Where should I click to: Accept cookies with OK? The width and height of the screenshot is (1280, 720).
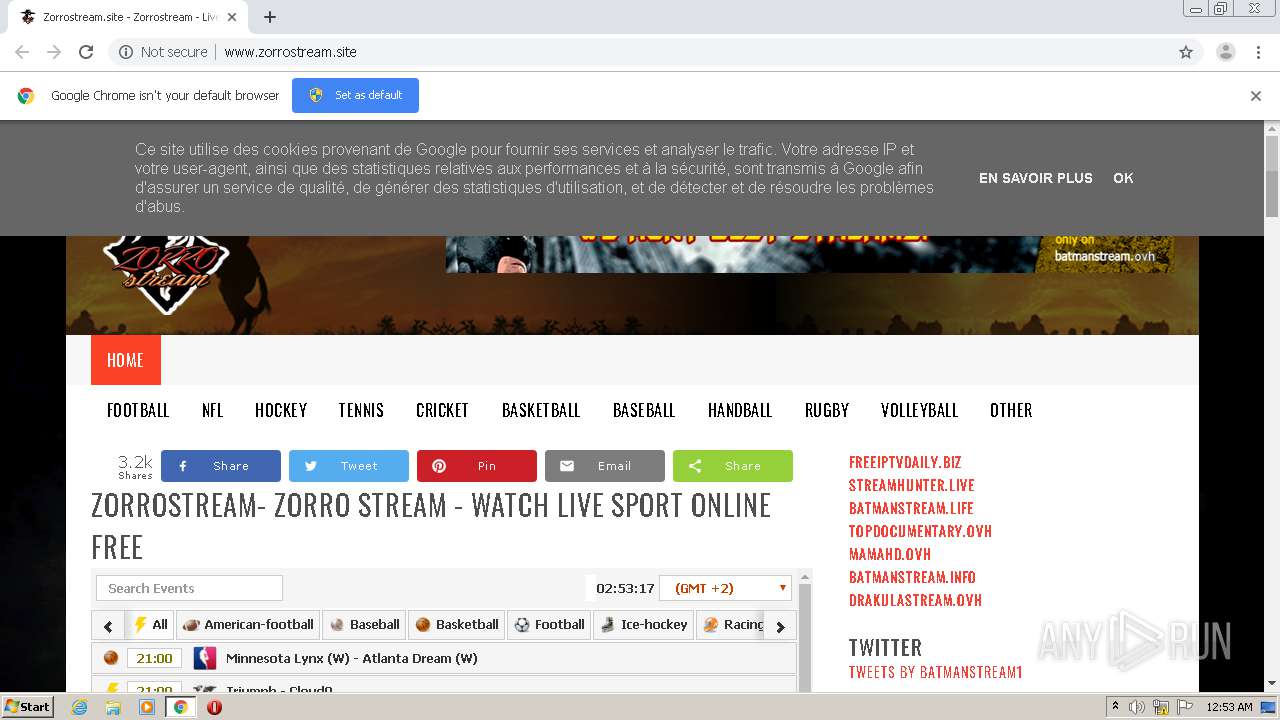(1123, 178)
